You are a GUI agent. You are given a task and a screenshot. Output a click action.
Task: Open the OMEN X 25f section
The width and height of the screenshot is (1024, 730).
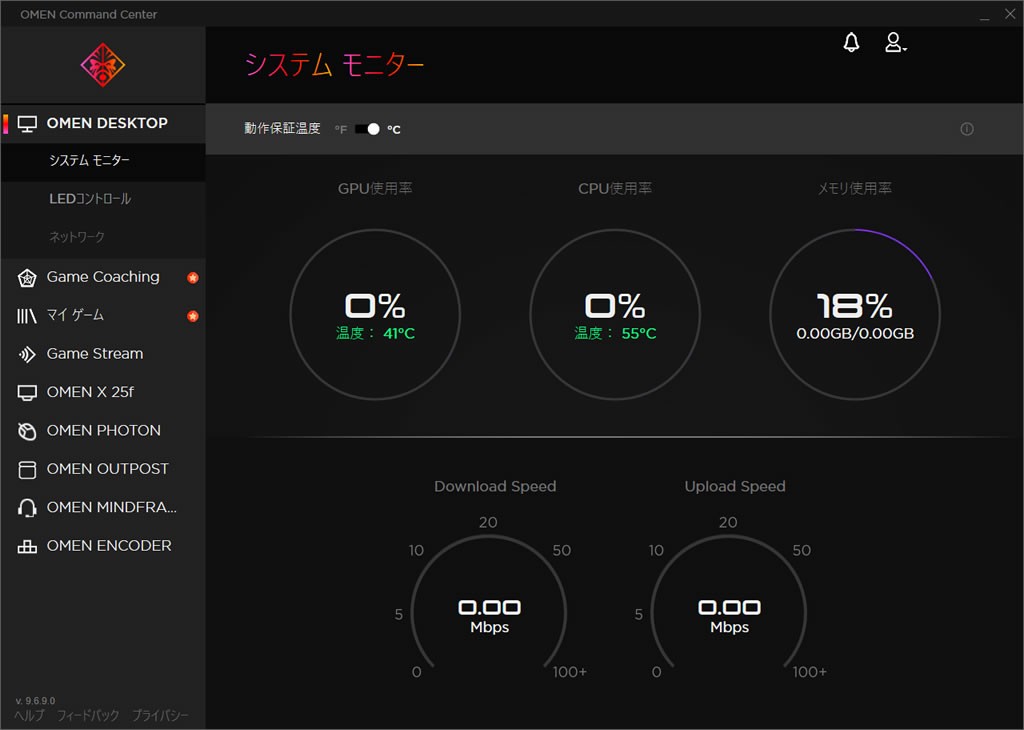coord(103,392)
